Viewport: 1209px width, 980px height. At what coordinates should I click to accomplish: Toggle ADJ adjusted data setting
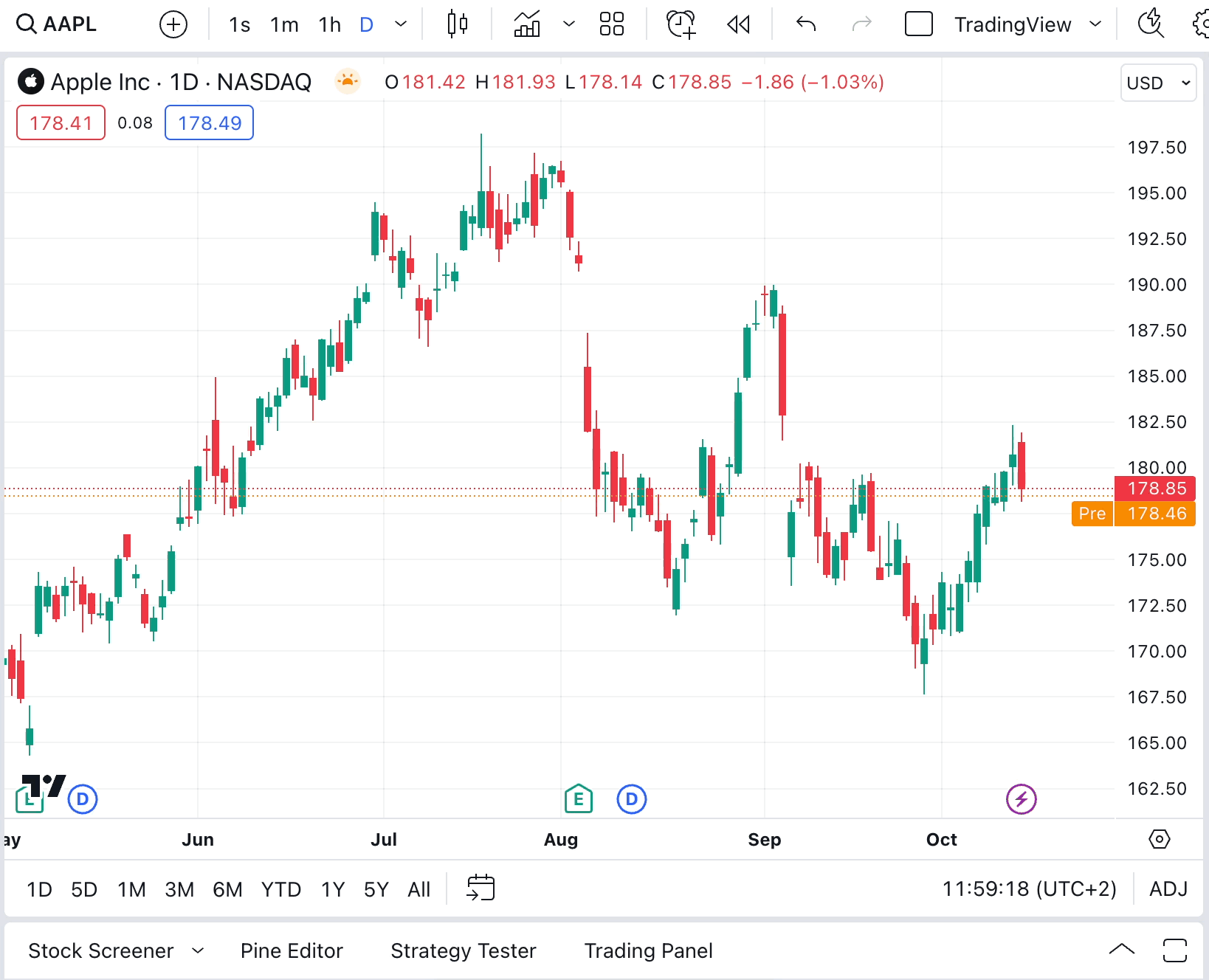coord(1168,888)
